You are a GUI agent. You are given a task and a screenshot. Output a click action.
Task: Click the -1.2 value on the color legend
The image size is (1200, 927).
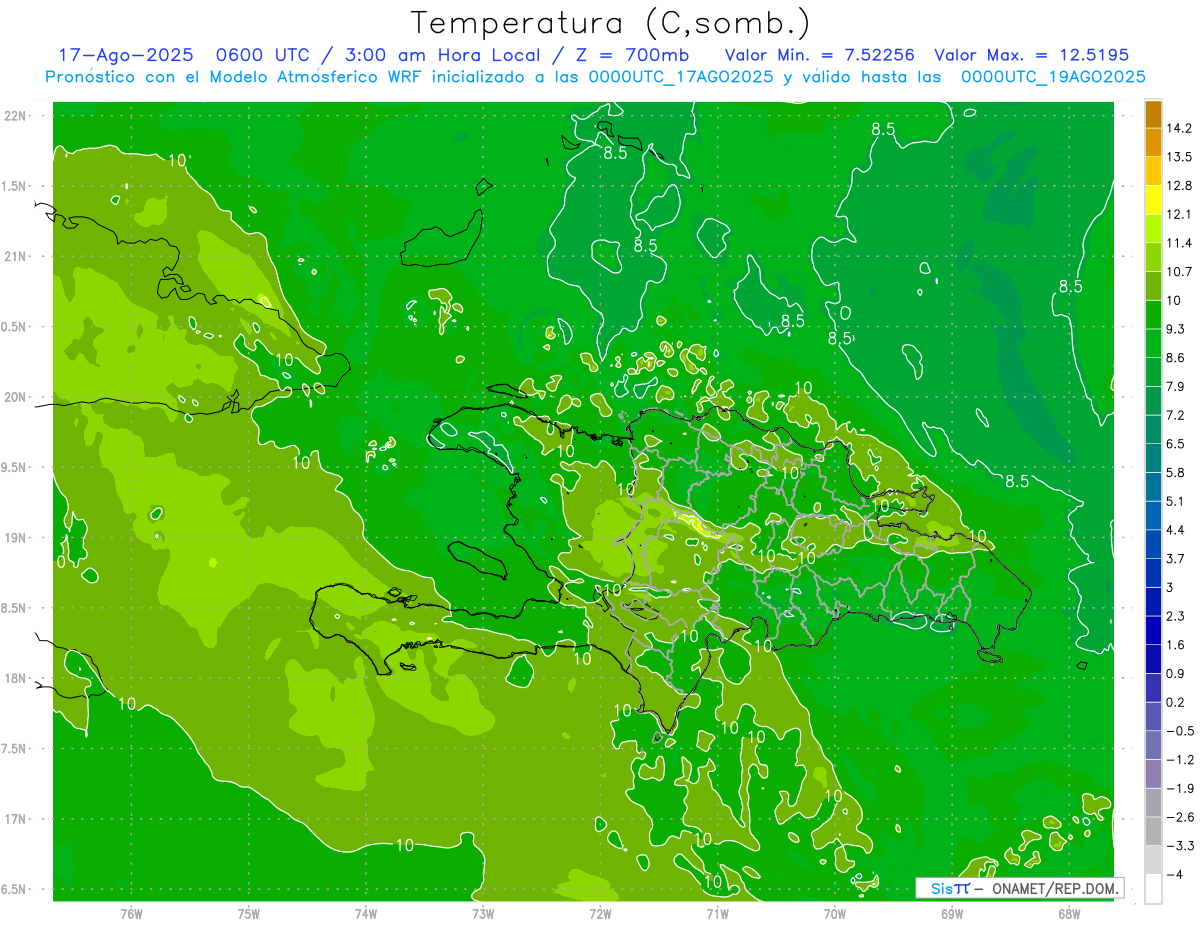(x=1180, y=759)
